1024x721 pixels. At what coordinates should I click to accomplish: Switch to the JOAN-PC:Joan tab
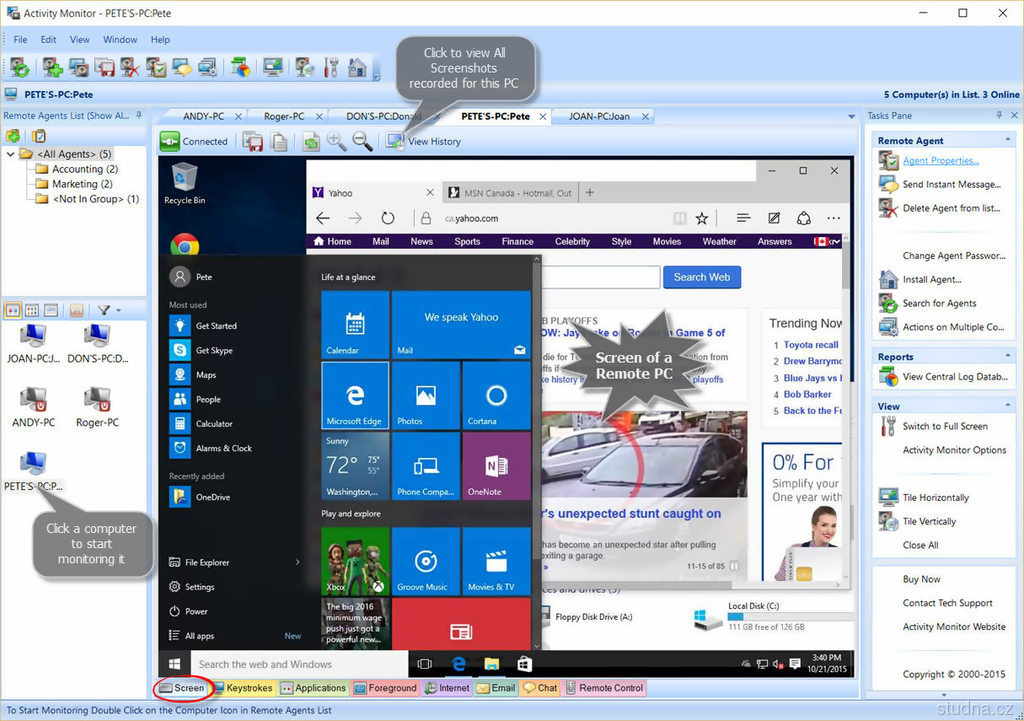click(x=599, y=116)
